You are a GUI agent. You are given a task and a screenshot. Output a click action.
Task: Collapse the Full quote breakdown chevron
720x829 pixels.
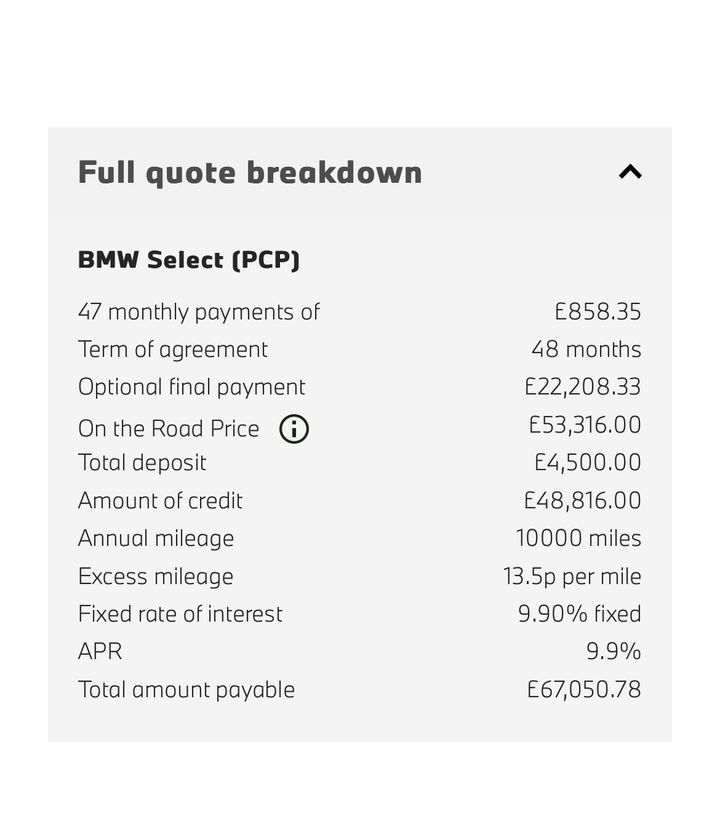coord(630,172)
